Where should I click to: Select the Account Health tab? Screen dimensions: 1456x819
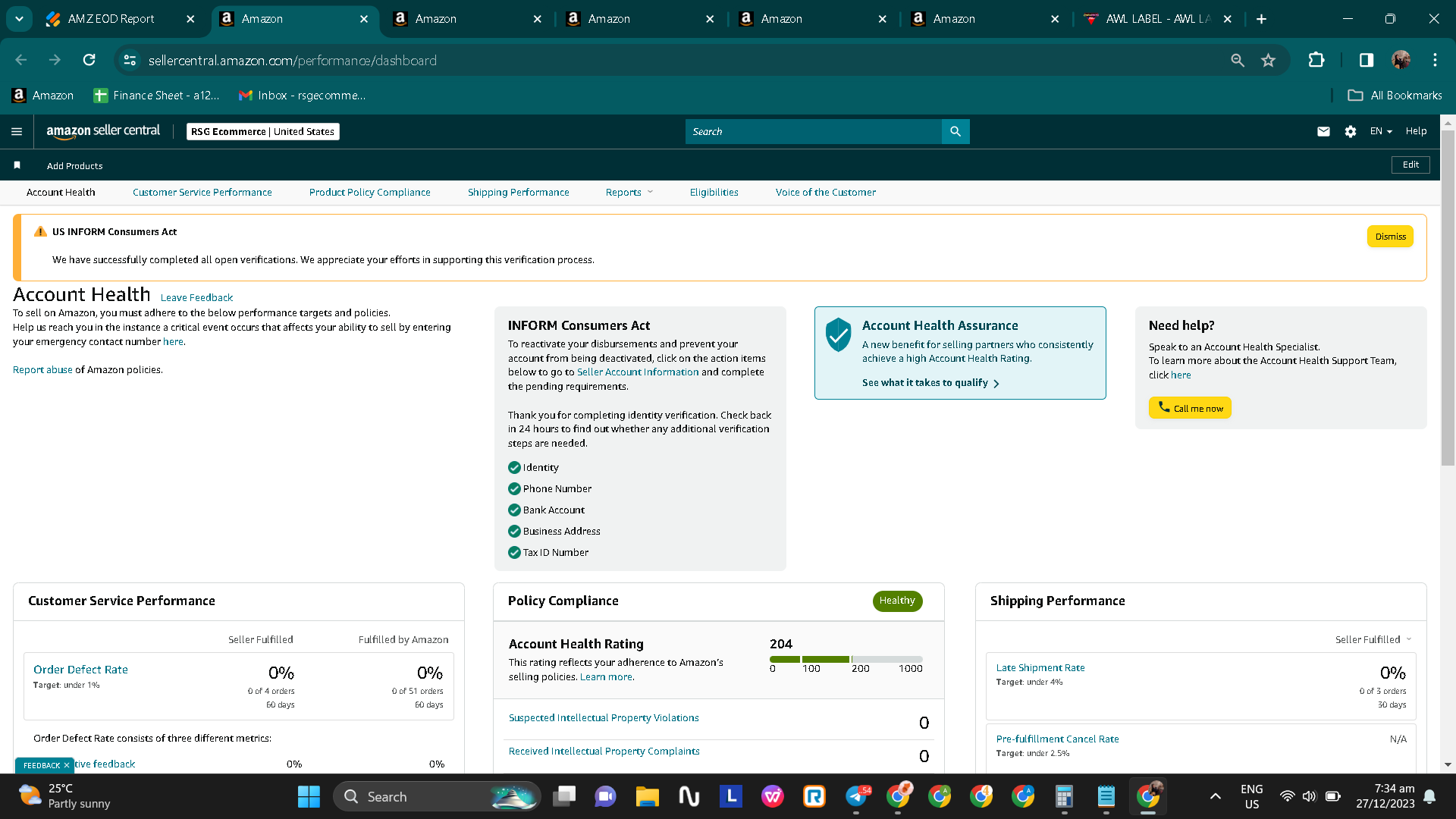[61, 193]
